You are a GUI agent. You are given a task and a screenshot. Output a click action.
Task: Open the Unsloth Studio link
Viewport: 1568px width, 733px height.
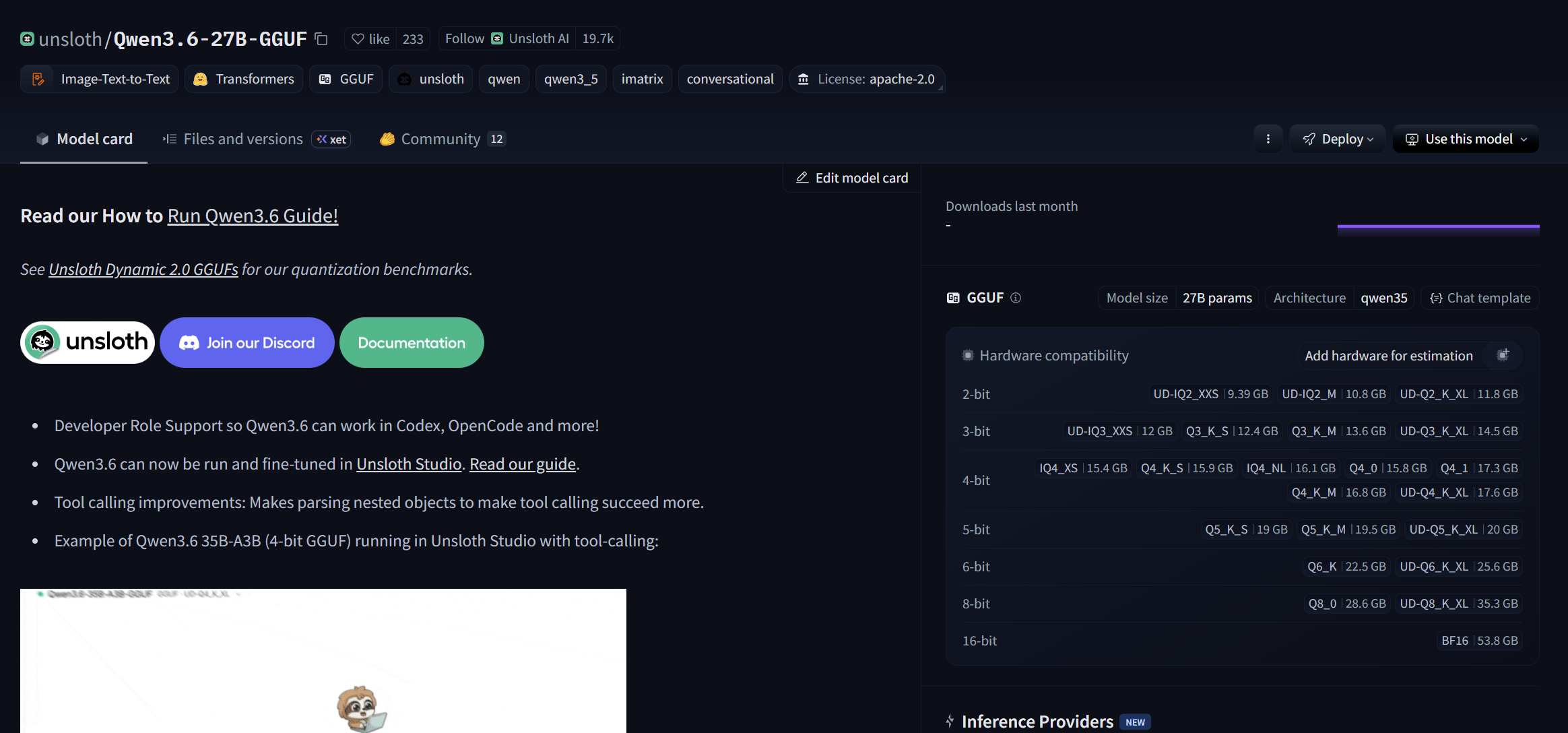[409, 464]
